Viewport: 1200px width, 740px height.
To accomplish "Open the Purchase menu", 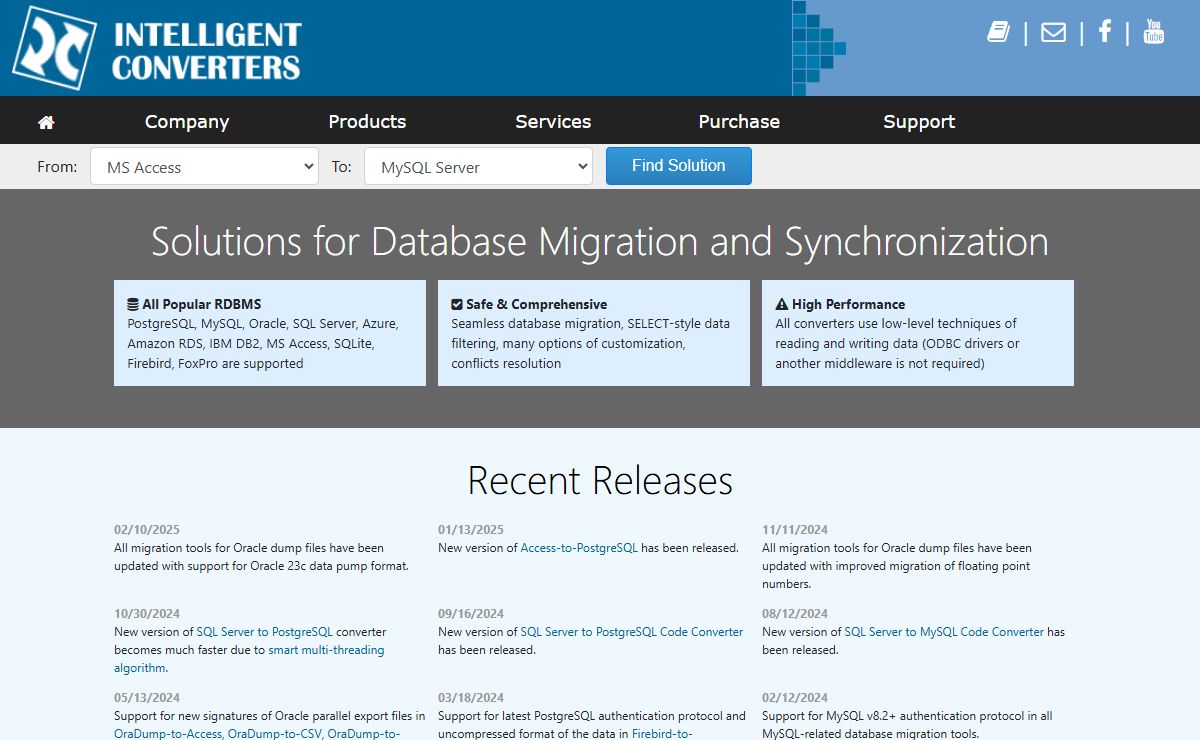I will point(739,121).
